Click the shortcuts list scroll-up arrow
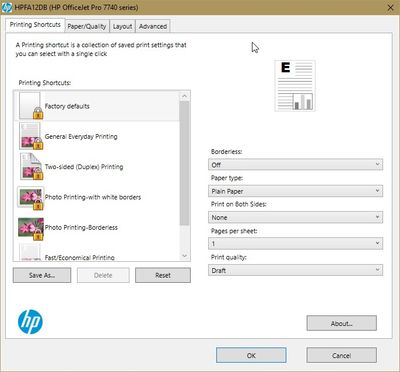 [x=184, y=96]
